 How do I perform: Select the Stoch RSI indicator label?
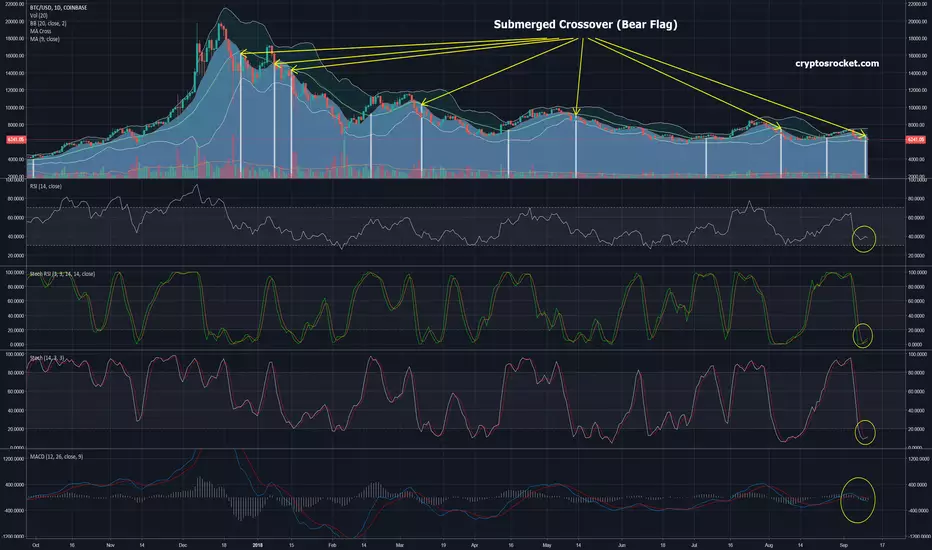pyautogui.click(x=62, y=274)
